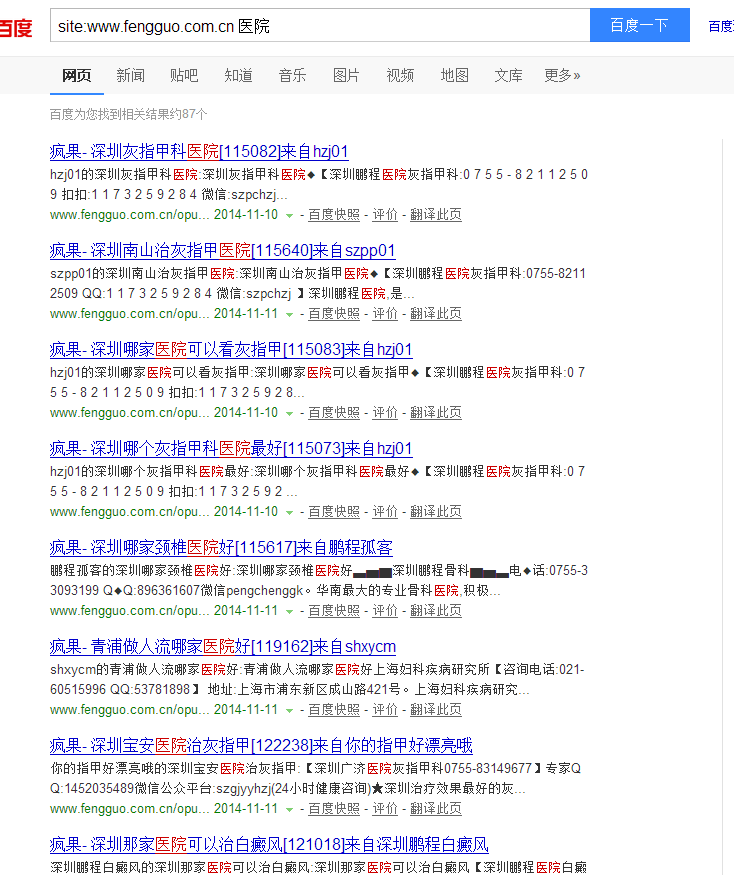Image resolution: width=734 pixels, height=875 pixels.
Task: Click 翻译此页 for the [115617] result
Action: (436, 610)
